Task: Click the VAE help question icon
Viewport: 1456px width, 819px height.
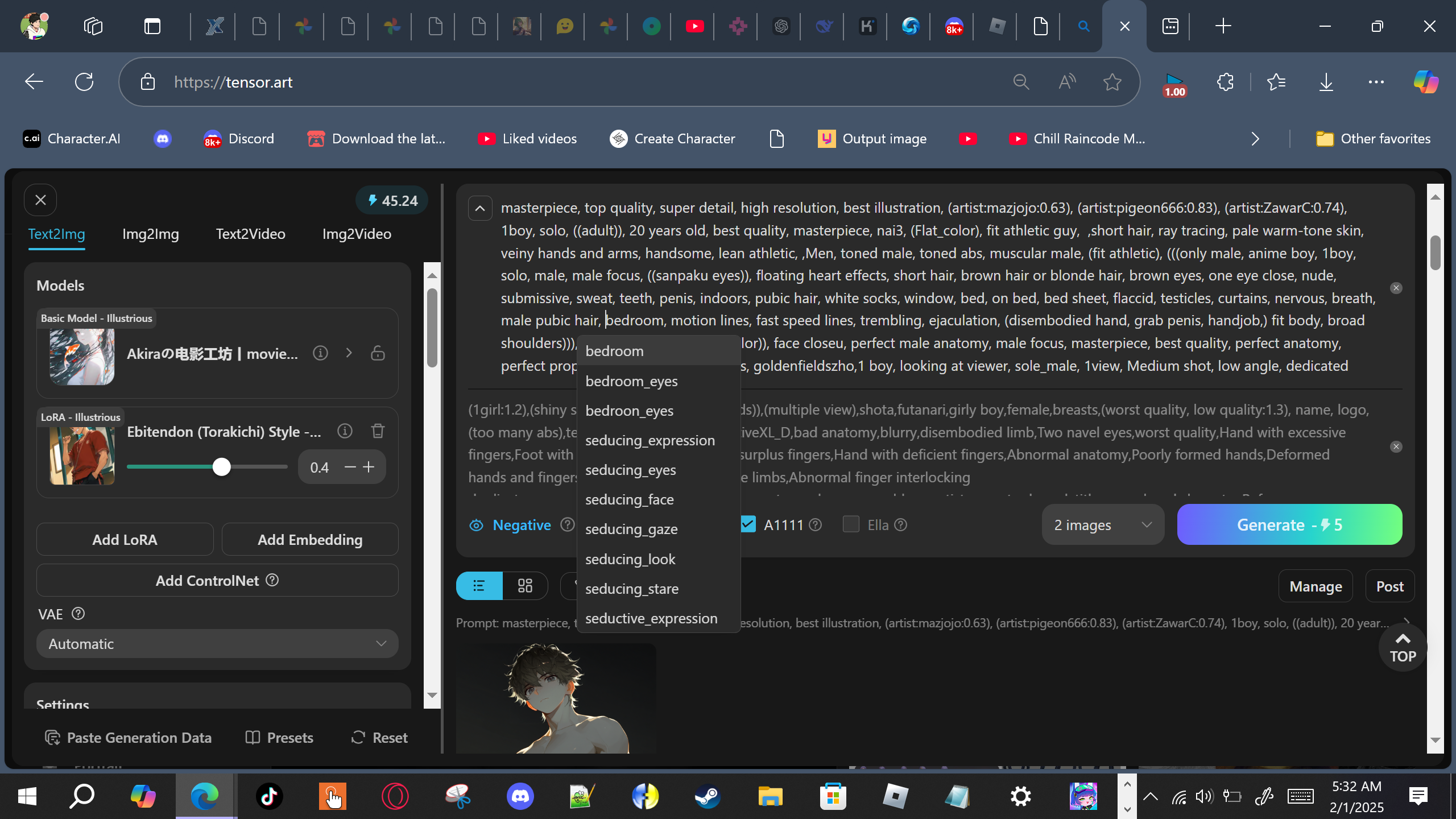Action: click(x=78, y=614)
